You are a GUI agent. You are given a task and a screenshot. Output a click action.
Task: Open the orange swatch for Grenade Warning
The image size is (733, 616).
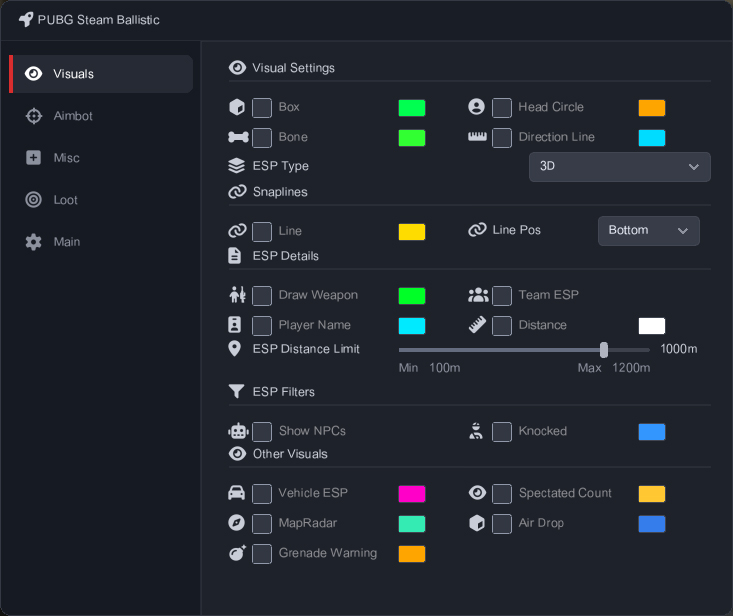coord(412,554)
